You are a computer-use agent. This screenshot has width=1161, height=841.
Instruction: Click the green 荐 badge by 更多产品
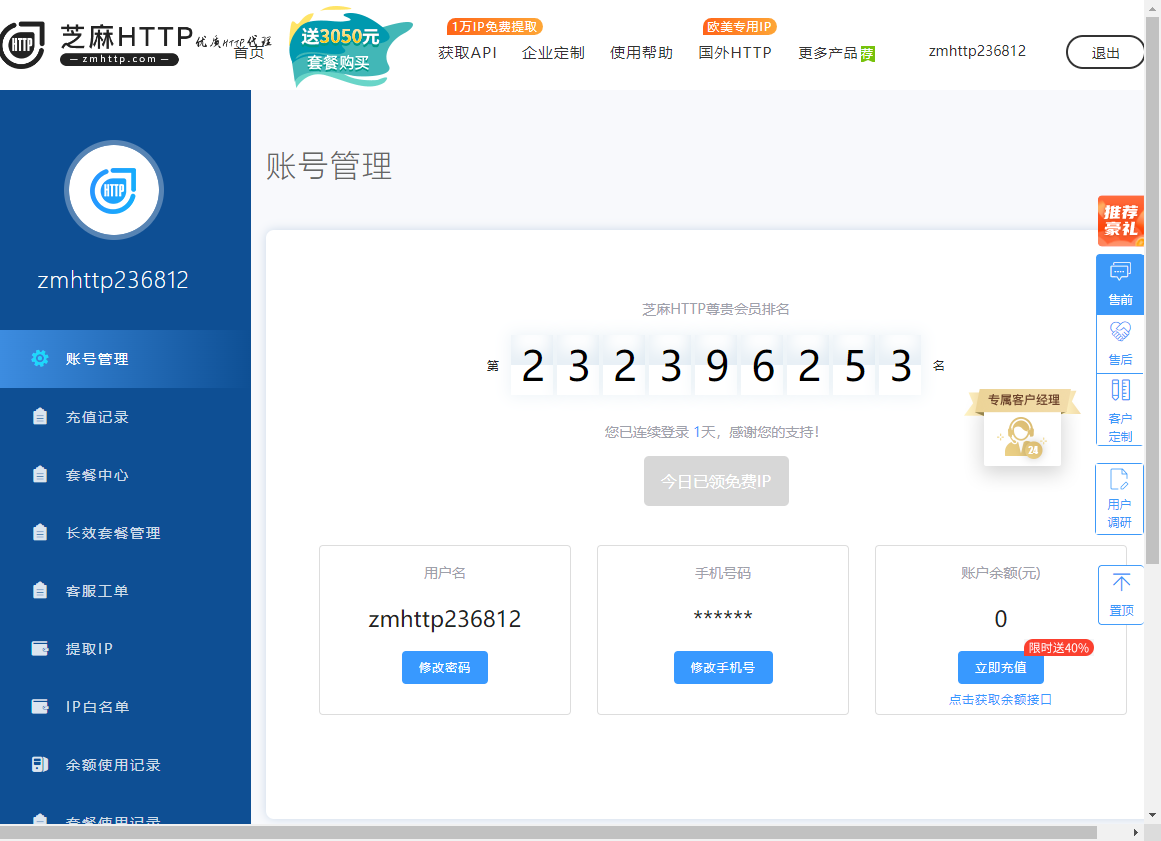(868, 54)
